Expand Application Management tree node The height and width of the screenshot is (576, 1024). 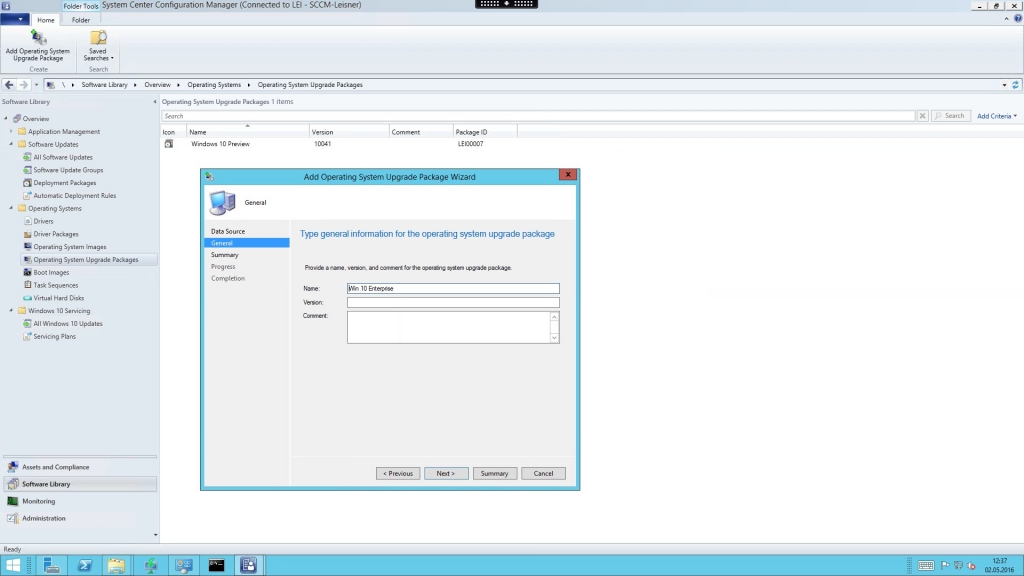pyautogui.click(x=11, y=131)
